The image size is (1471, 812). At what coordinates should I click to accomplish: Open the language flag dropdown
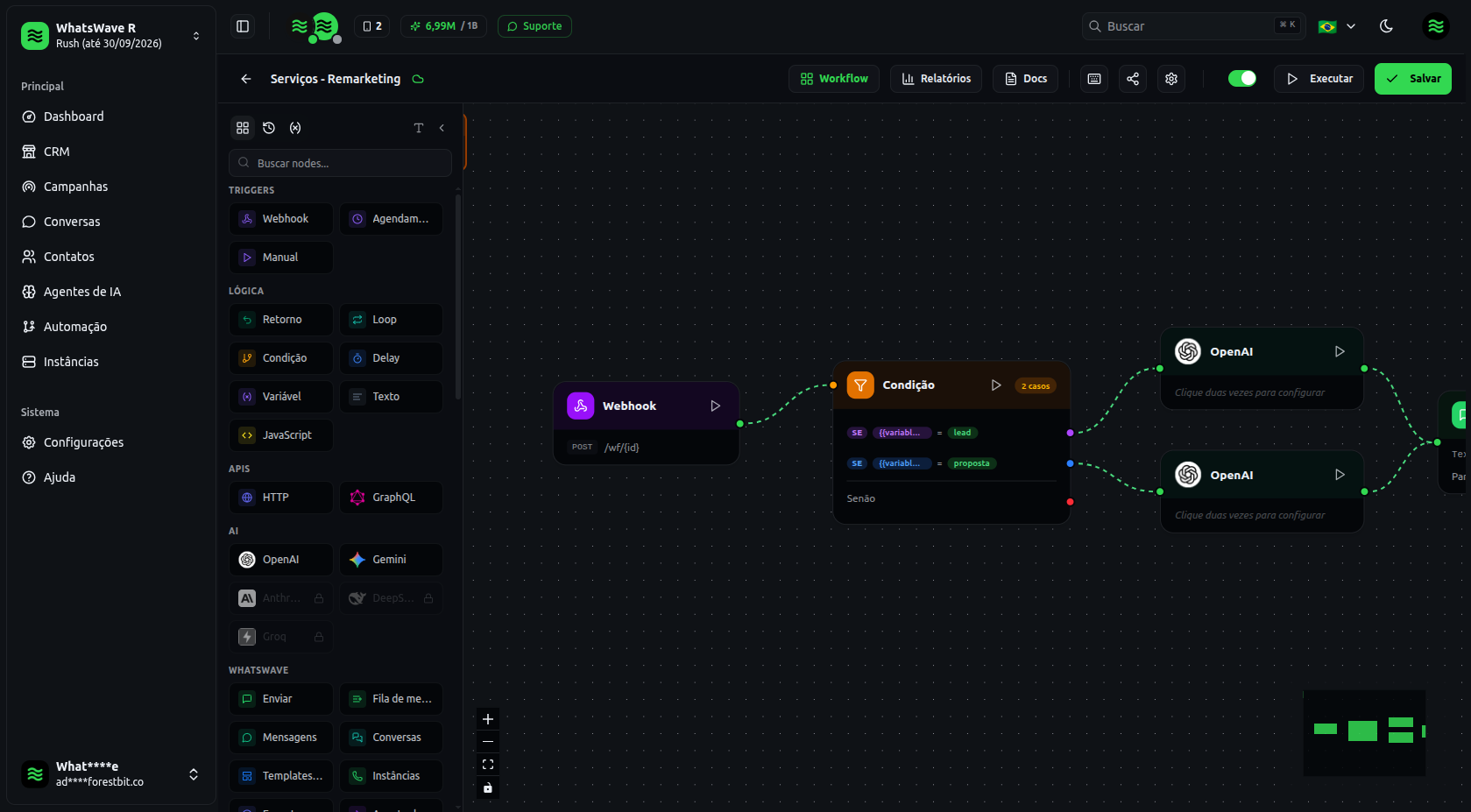click(1337, 26)
